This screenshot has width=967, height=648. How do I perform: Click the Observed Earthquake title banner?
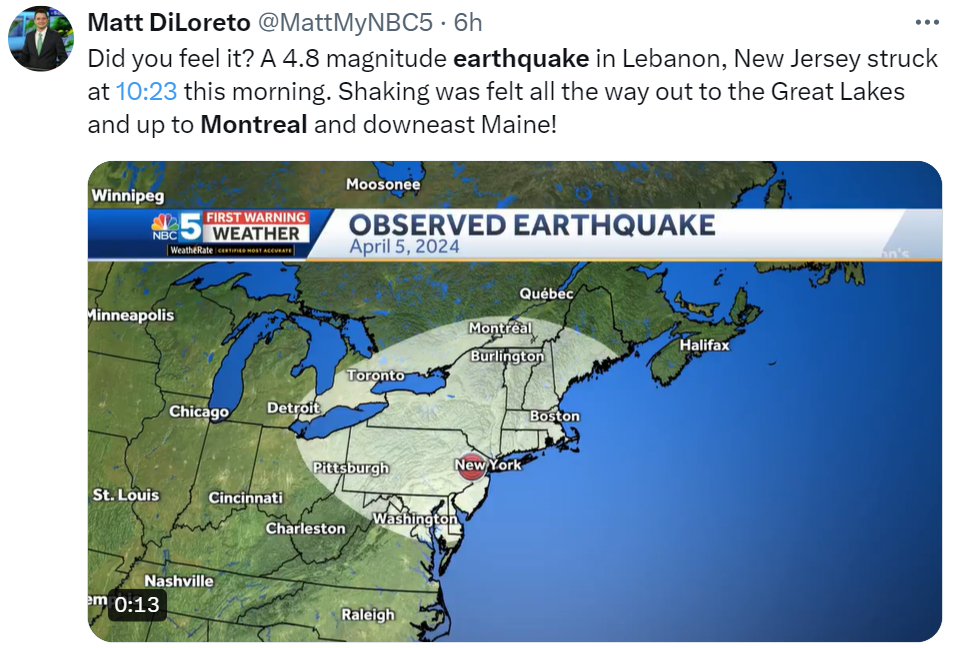click(x=532, y=224)
